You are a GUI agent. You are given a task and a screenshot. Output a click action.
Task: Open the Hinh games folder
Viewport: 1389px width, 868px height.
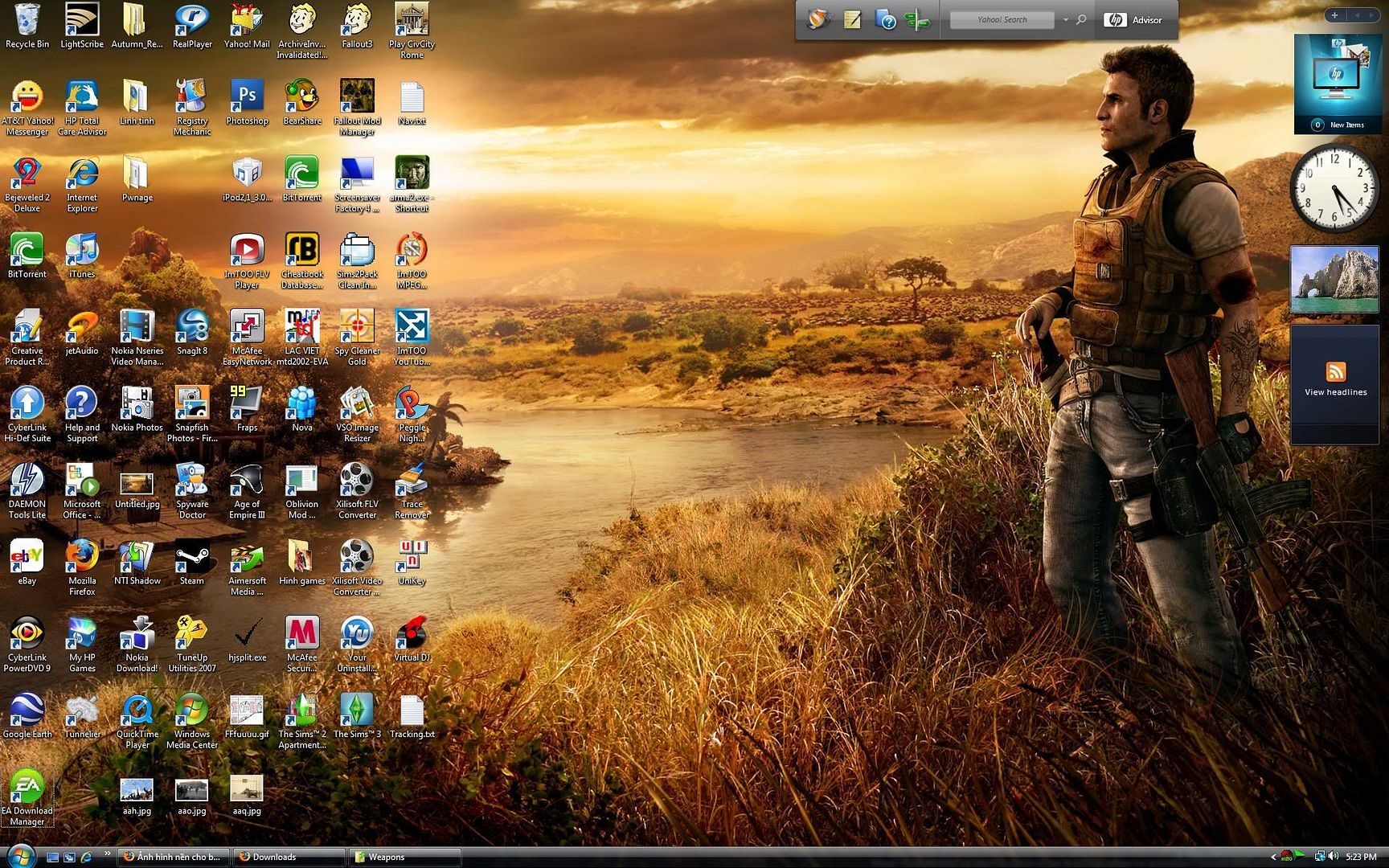[302, 562]
